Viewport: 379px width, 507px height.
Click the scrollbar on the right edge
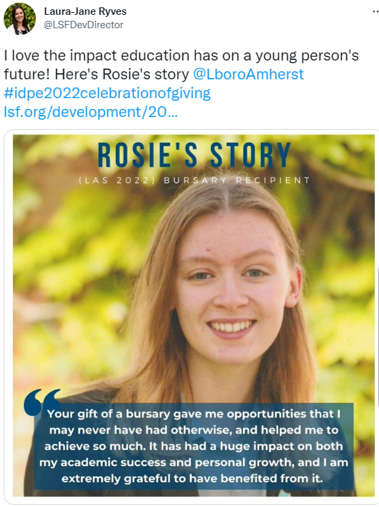(378, 337)
